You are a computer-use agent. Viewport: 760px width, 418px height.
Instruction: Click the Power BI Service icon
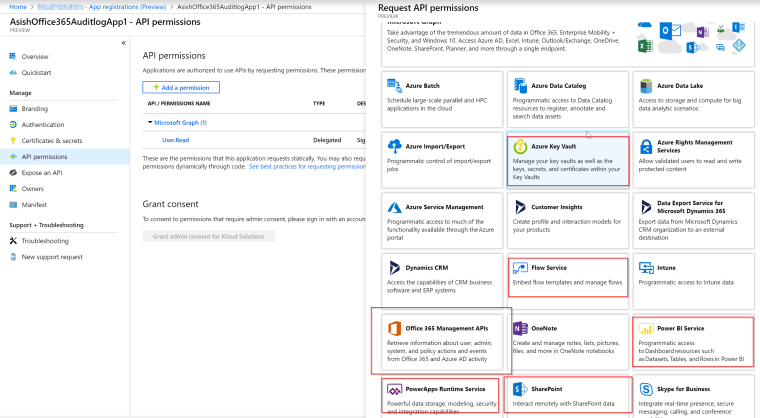coord(646,329)
